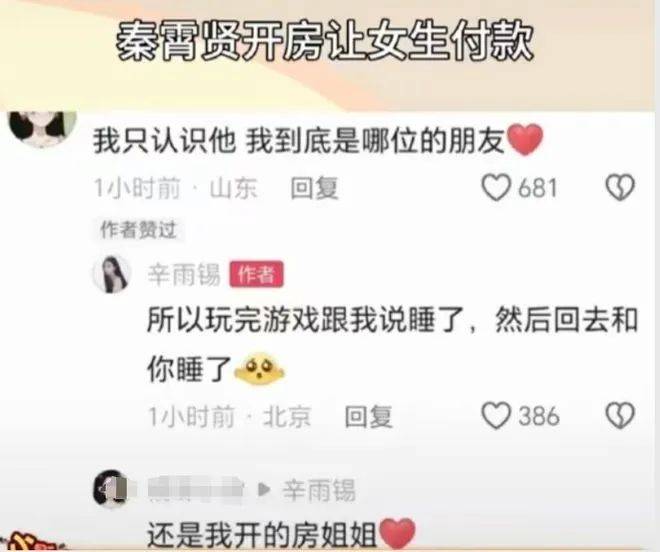The image size is (660, 552).
Task: Like the comment with 681 likes
Action: [x=496, y=187]
